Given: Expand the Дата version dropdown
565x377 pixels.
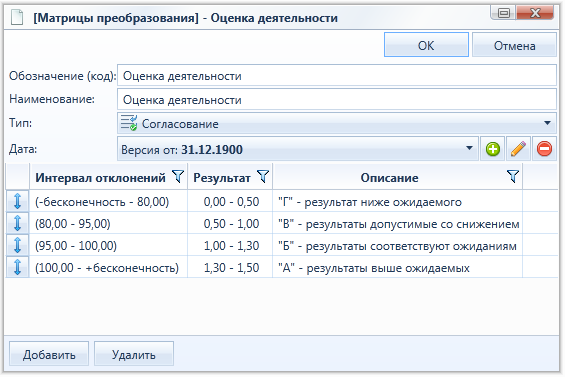Looking at the screenshot, I should 469,148.
